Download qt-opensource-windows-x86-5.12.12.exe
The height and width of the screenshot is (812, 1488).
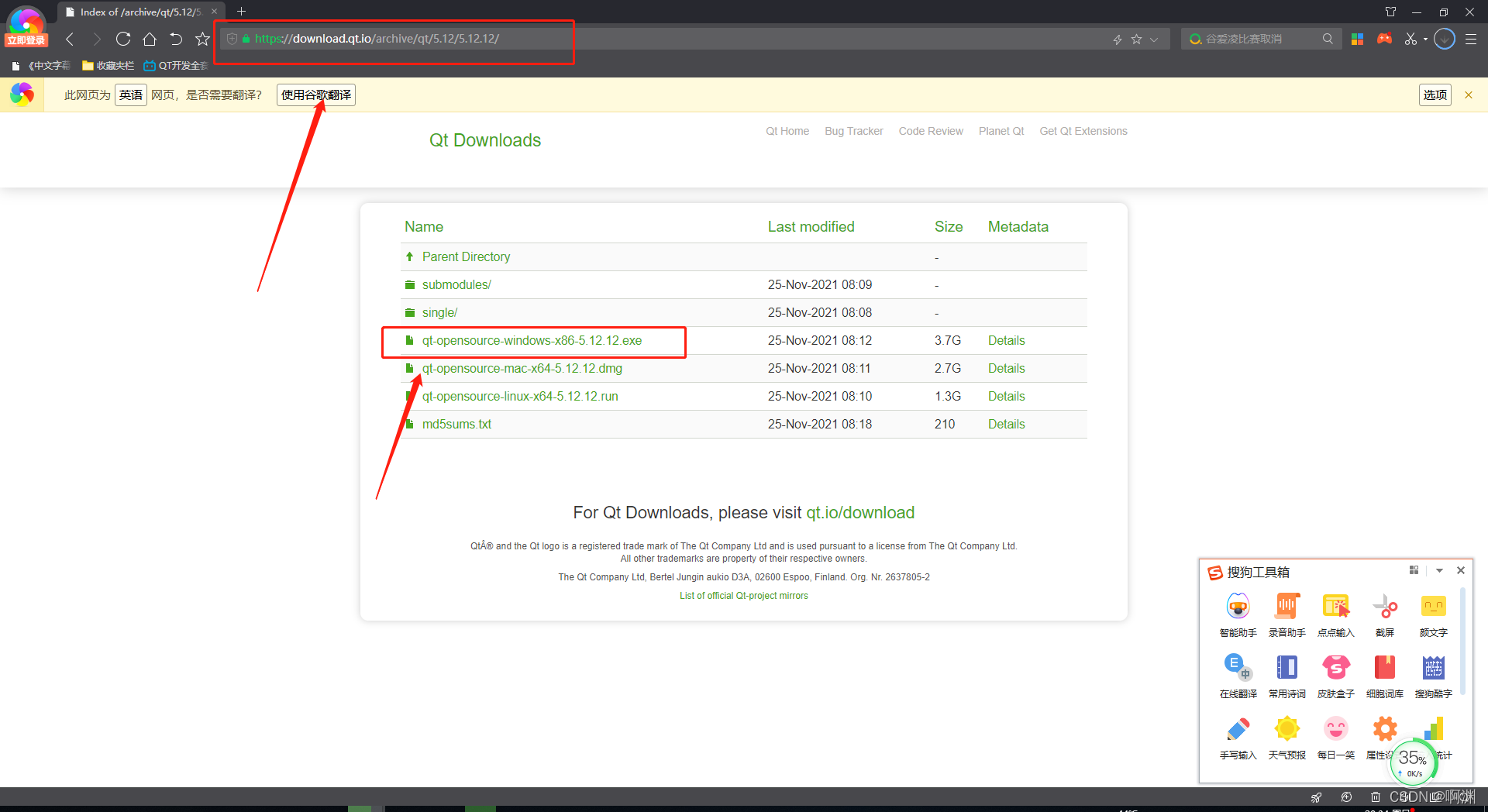coord(532,341)
